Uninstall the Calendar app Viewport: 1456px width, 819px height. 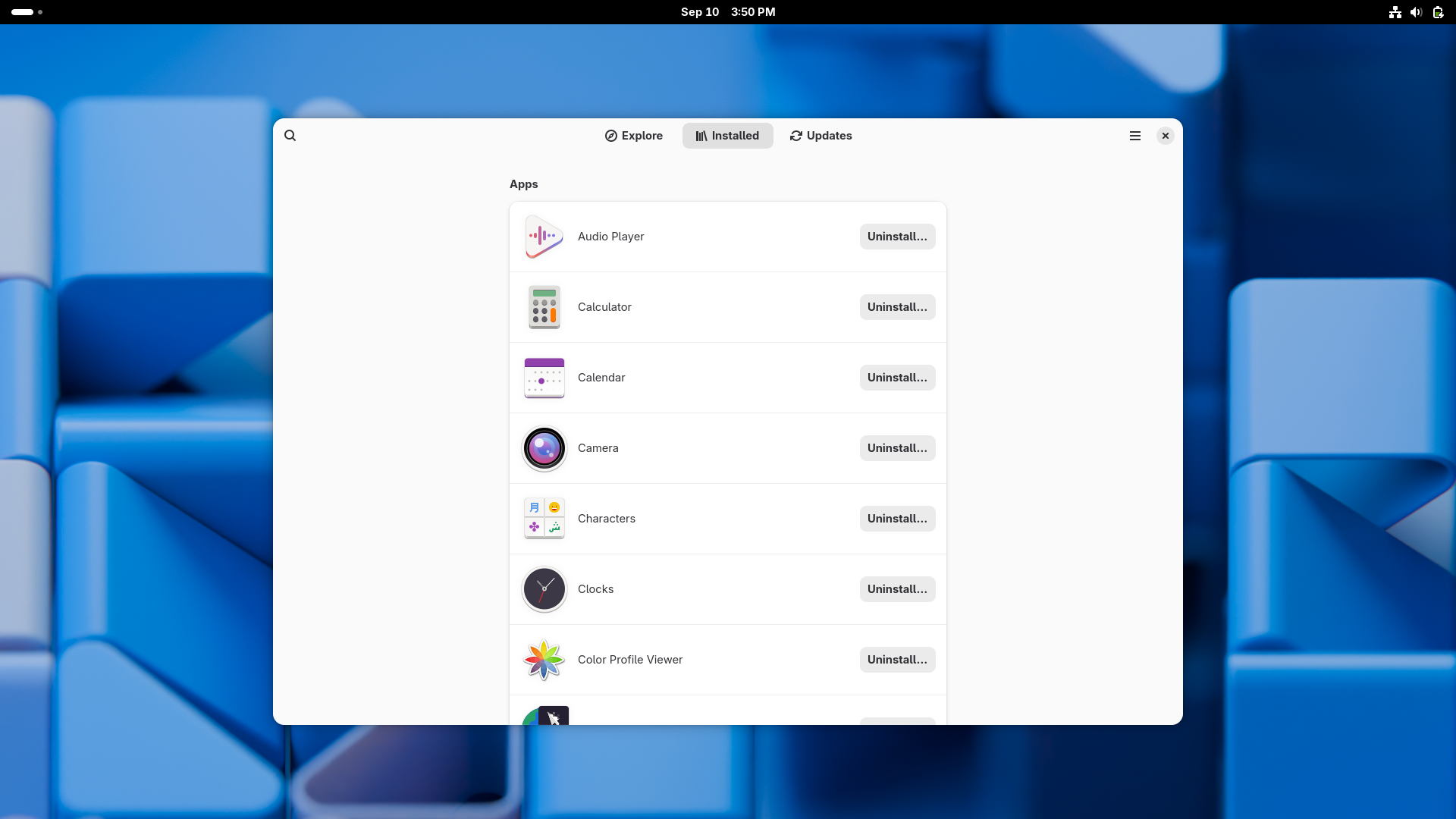tap(897, 378)
